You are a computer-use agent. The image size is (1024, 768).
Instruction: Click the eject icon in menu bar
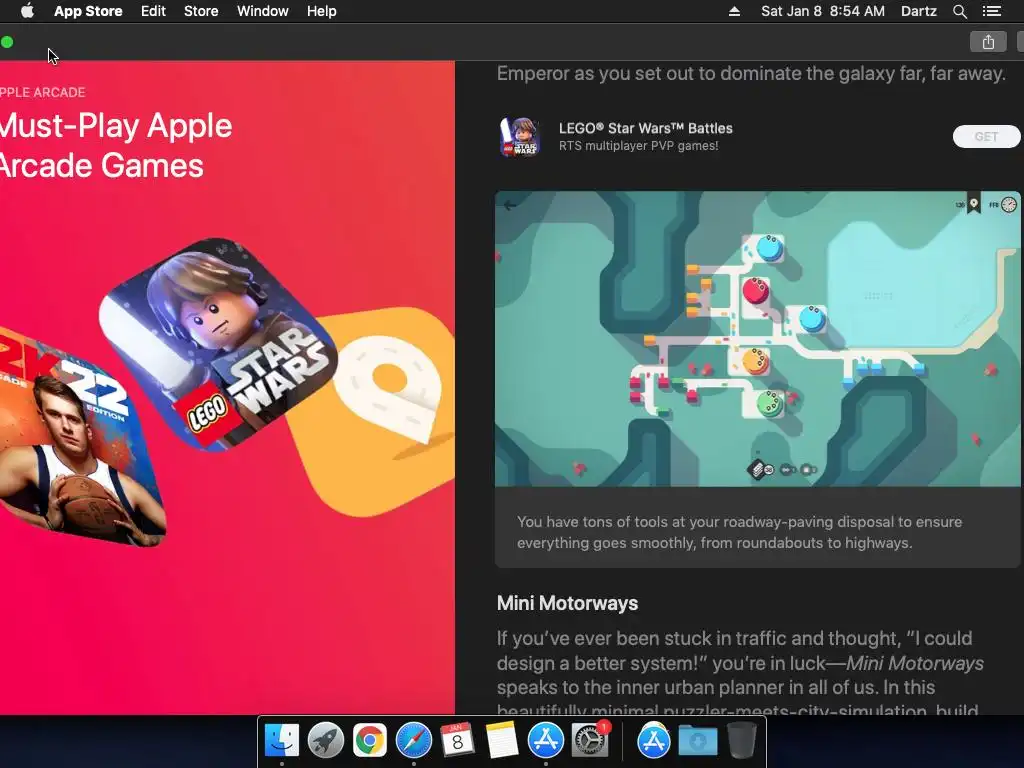(x=734, y=11)
